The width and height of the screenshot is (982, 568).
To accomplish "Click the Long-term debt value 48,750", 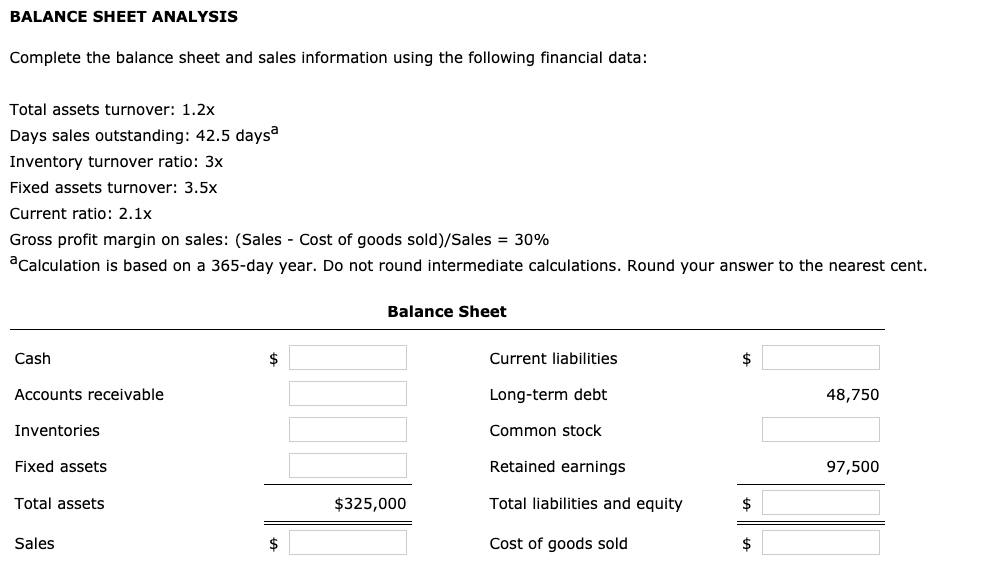I will 852,395.
